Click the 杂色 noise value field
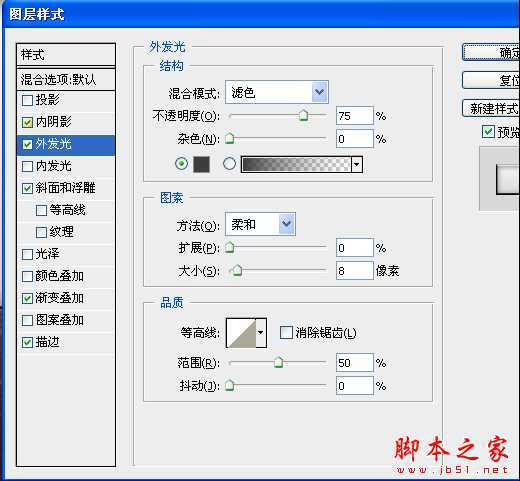Image resolution: width=520 pixels, height=481 pixels. click(x=355, y=139)
